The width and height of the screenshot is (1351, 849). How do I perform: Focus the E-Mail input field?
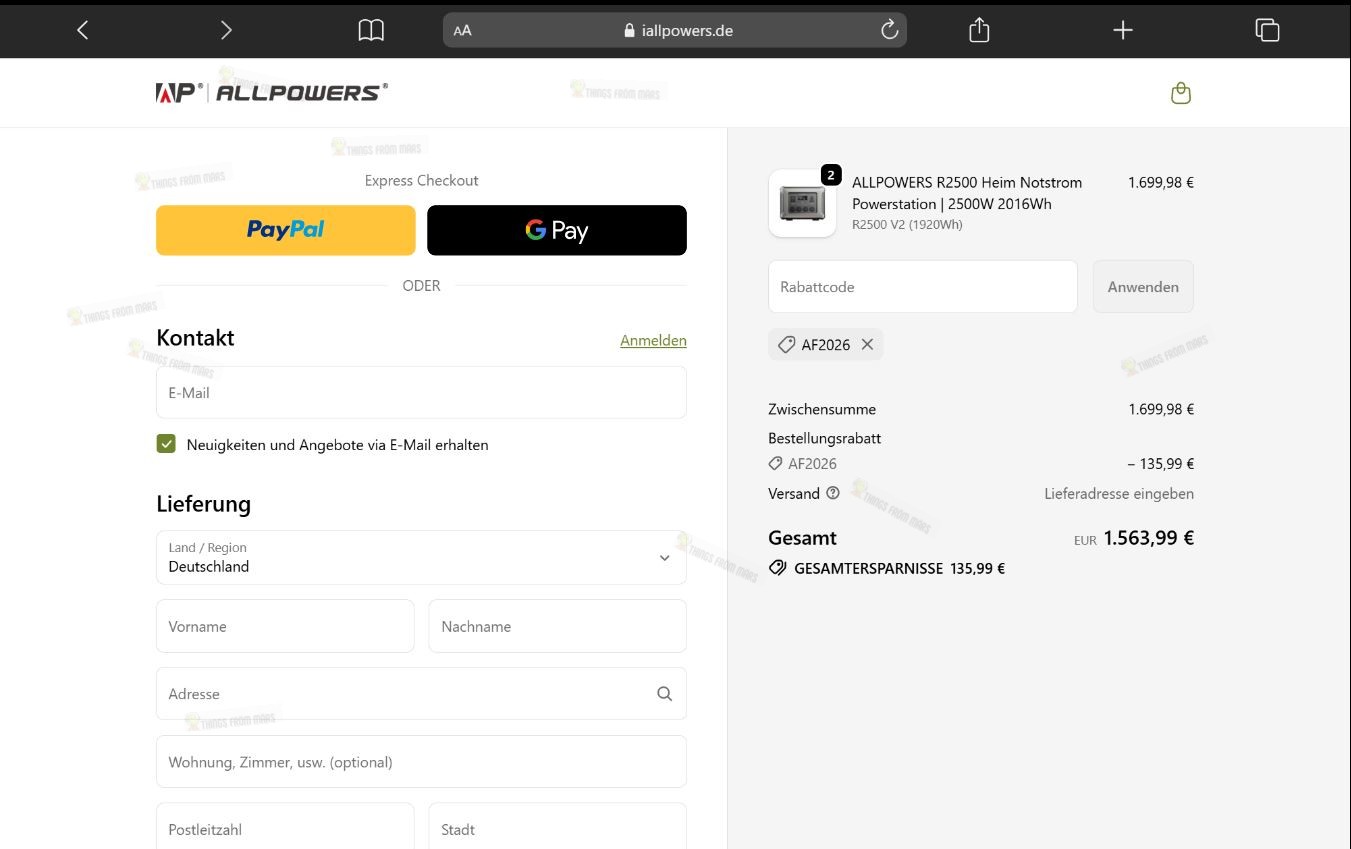tap(421, 392)
